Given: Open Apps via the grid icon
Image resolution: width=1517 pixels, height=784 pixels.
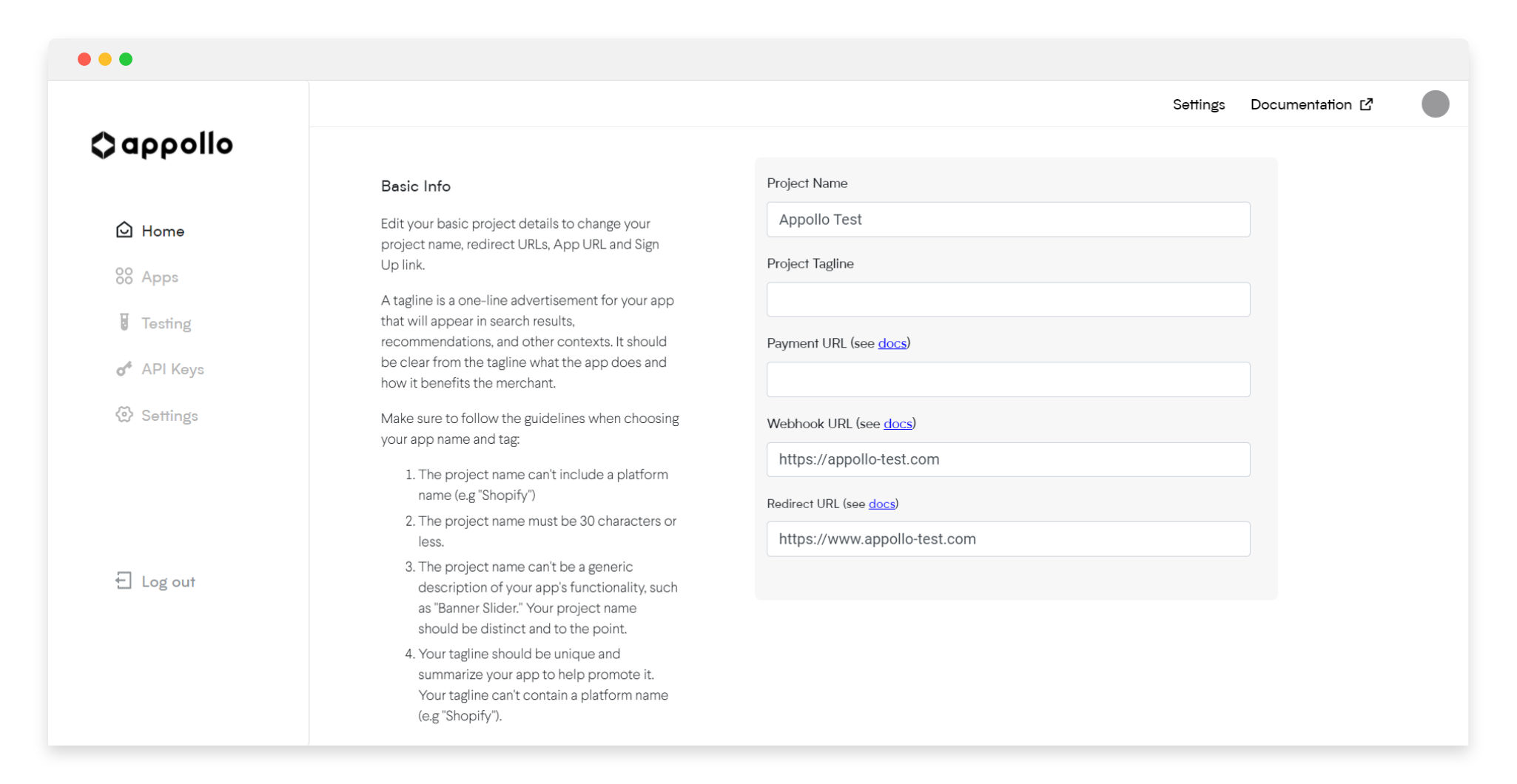Looking at the screenshot, I should [x=124, y=277].
